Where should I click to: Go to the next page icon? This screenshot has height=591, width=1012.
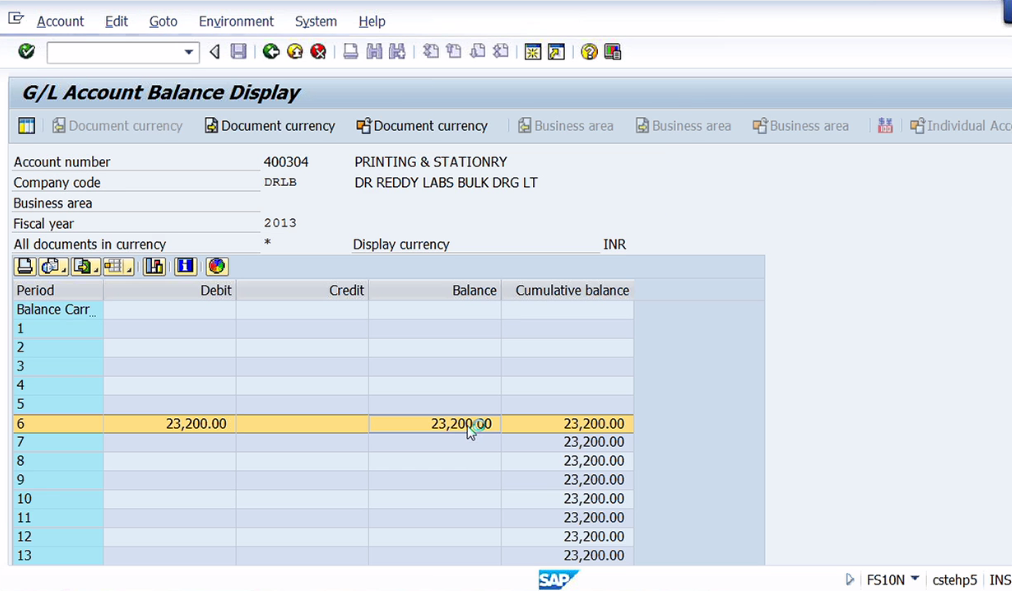[478, 52]
